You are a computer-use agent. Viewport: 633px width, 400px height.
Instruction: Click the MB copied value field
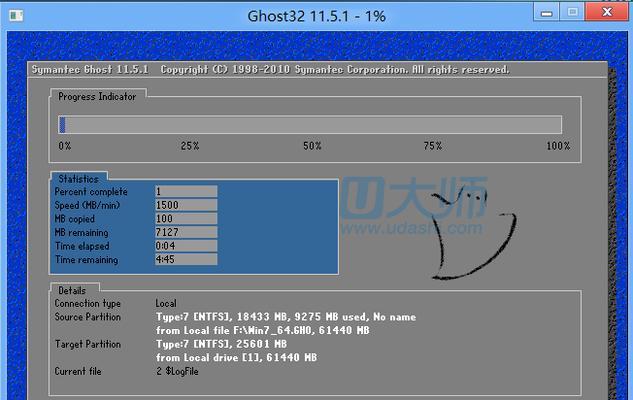coord(186,218)
